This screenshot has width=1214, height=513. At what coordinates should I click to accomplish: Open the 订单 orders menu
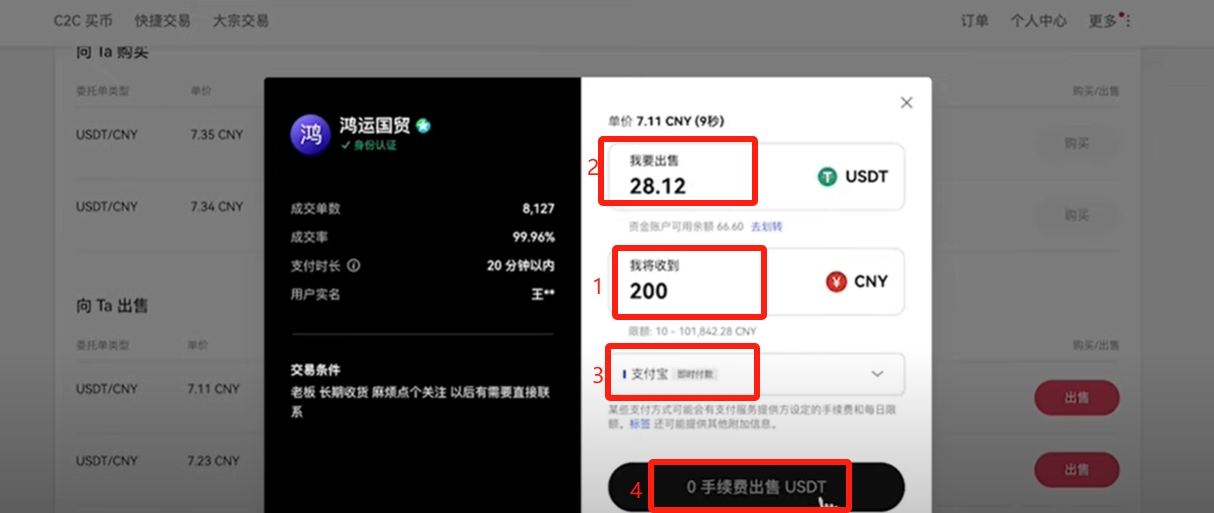[975, 20]
